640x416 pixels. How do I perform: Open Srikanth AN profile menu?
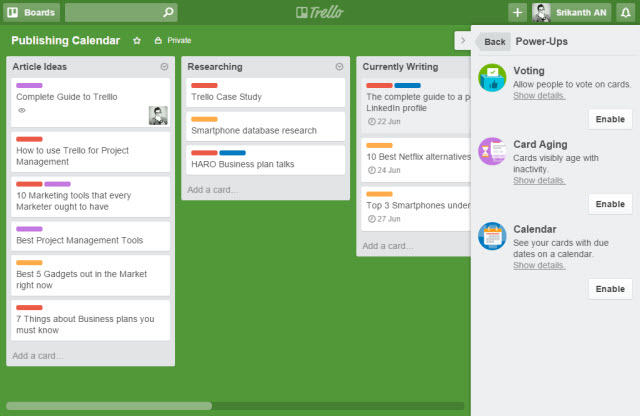pos(571,12)
